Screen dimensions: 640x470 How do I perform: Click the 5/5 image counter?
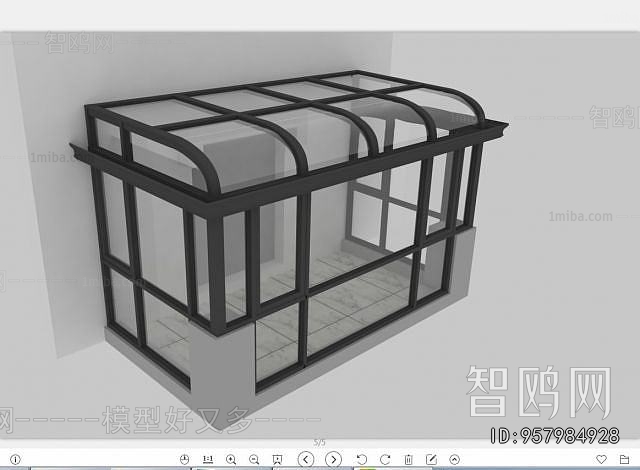[x=320, y=443]
